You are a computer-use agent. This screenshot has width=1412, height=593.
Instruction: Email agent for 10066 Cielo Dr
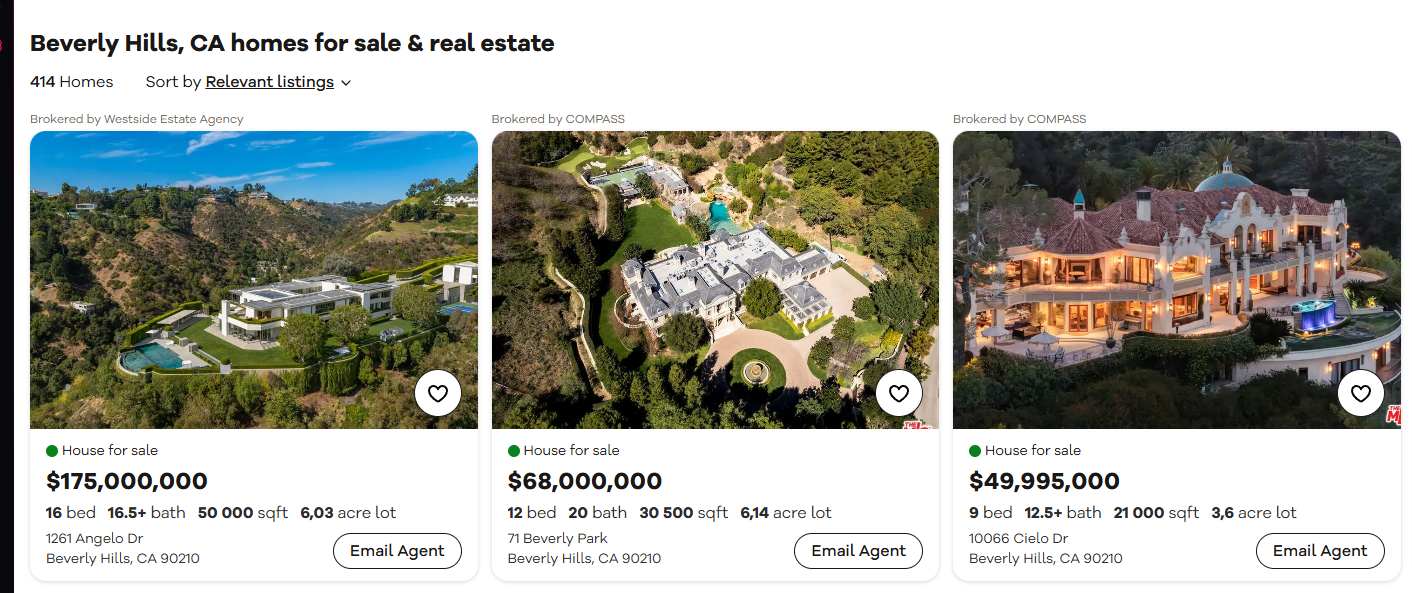[x=1320, y=551]
